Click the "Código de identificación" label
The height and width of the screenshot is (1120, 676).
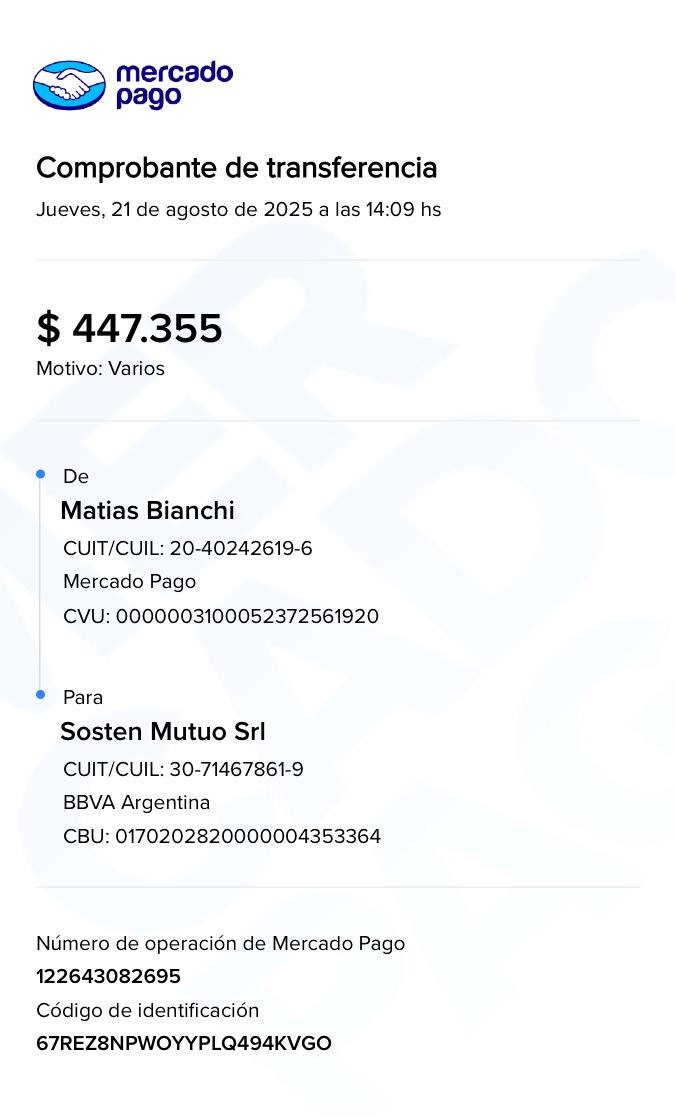(147, 1010)
